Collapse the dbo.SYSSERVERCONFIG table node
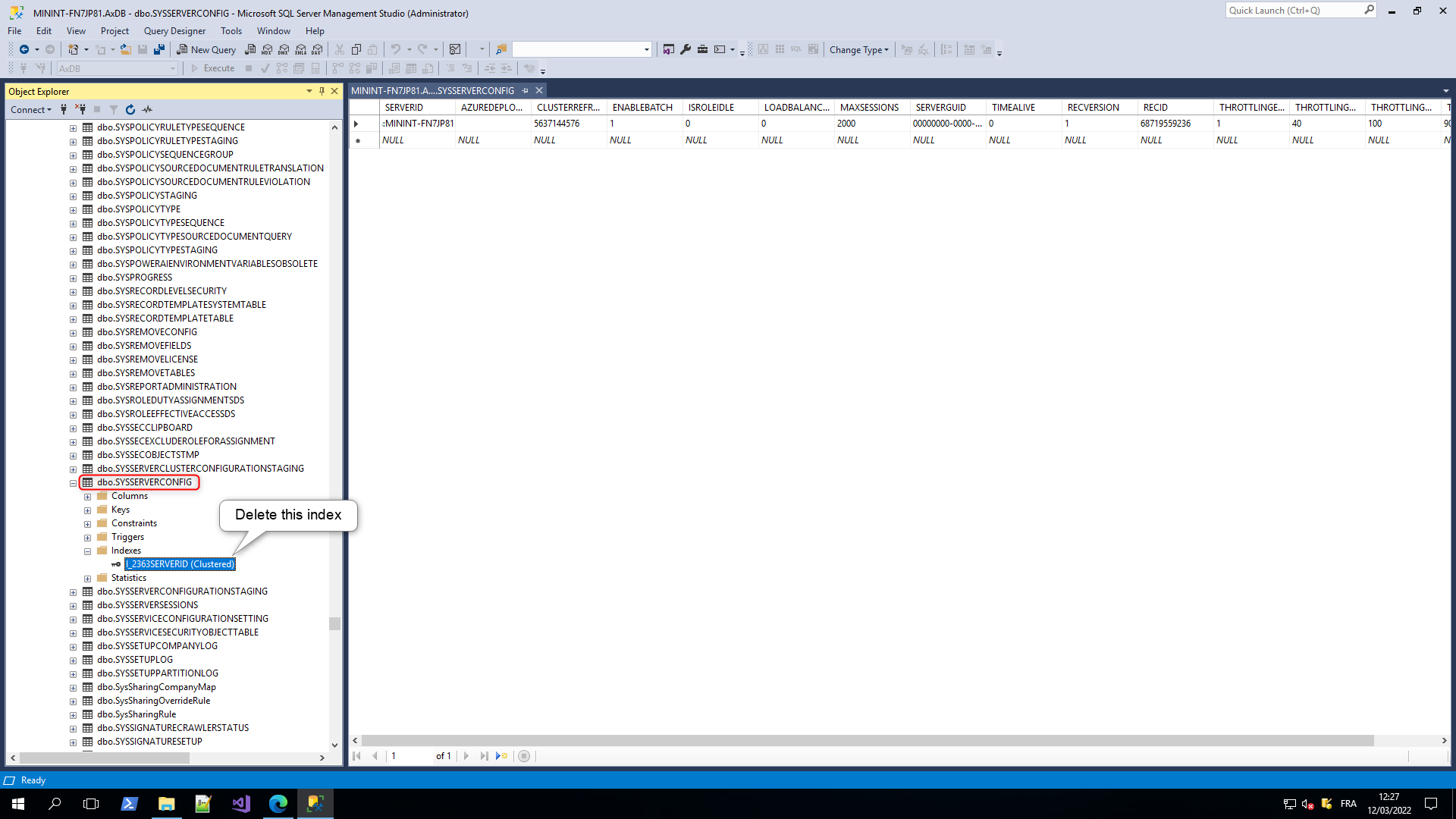 (73, 482)
